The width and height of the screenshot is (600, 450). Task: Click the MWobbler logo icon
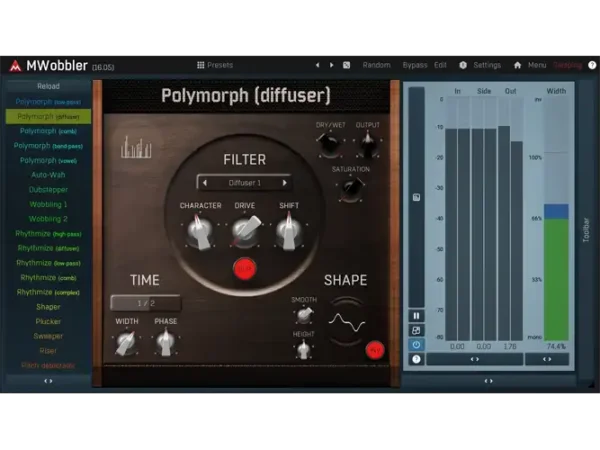(x=15, y=66)
